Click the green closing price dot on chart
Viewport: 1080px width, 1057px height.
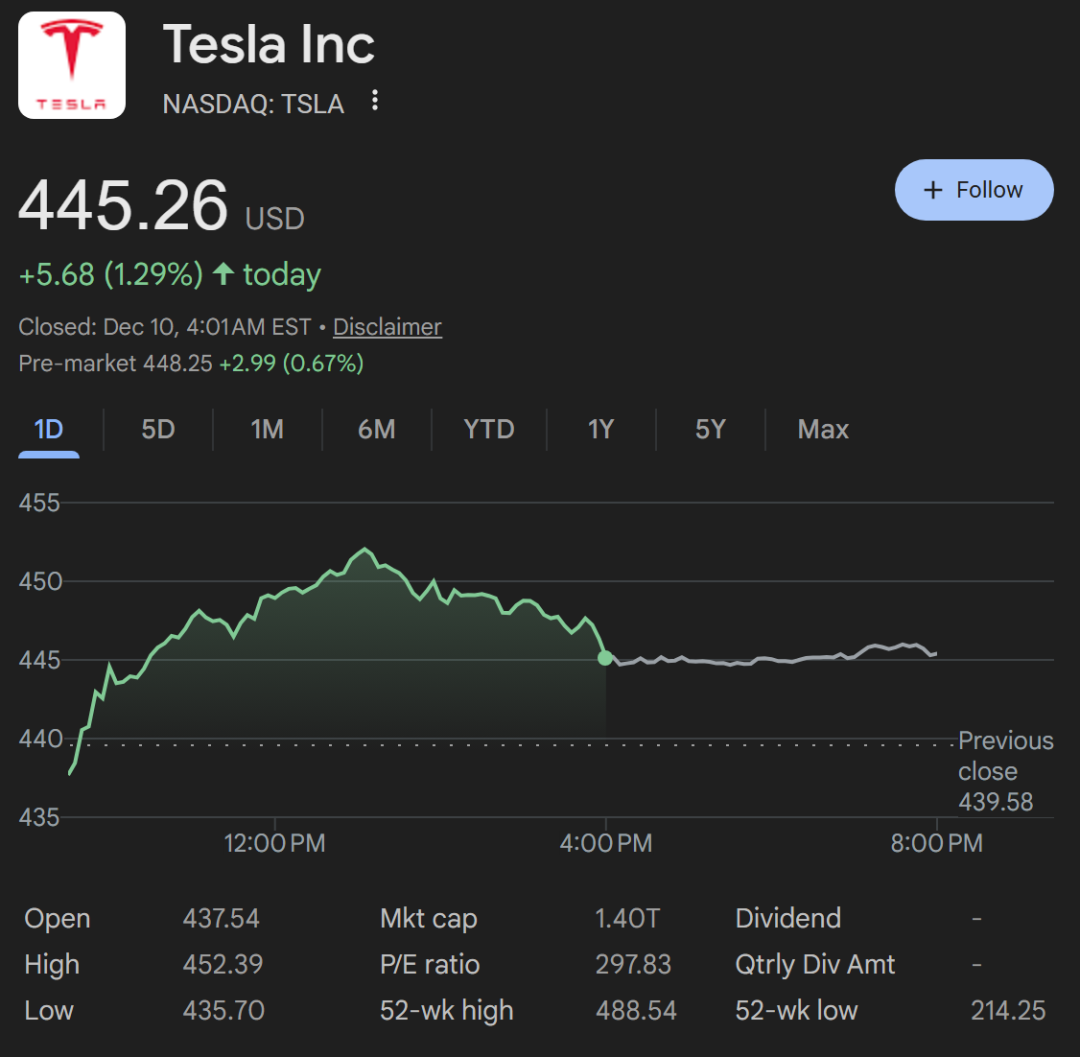tap(605, 657)
